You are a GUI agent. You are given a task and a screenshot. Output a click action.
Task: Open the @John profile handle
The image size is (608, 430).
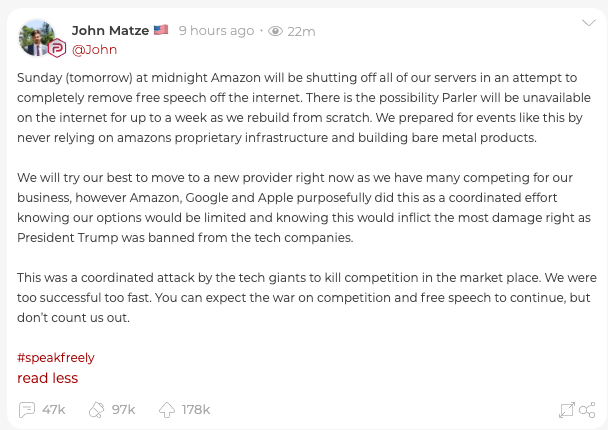point(95,49)
